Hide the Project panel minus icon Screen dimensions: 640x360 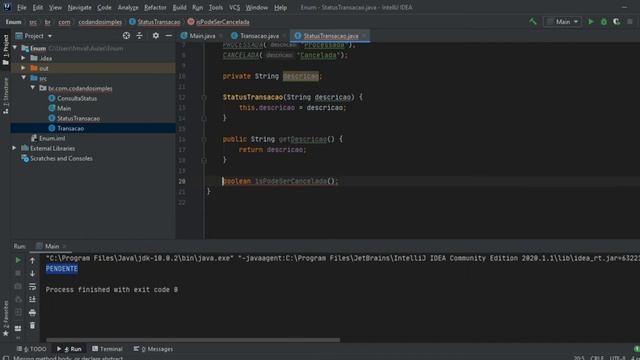169,36
